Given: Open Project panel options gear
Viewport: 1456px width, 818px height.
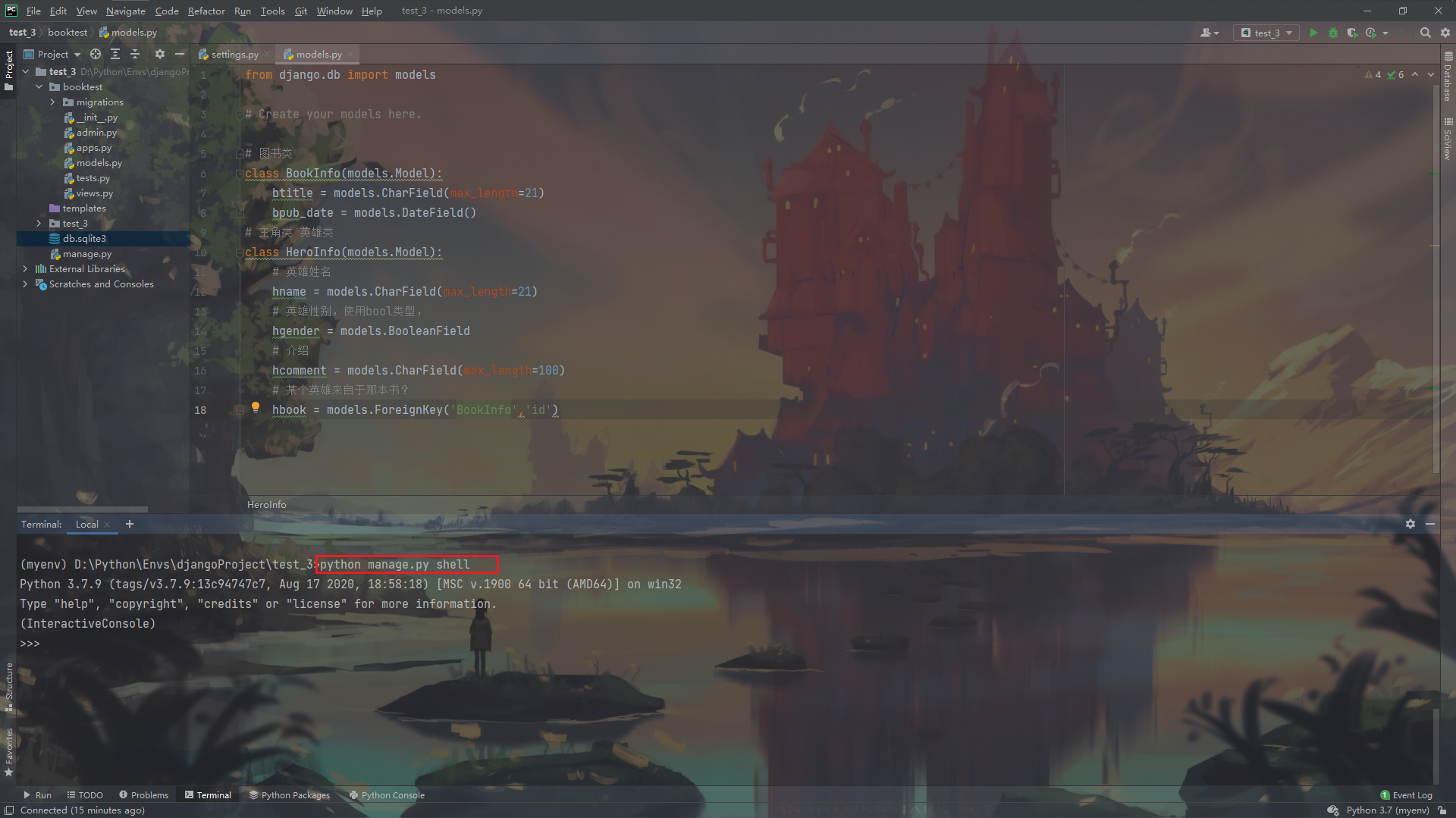Looking at the screenshot, I should 160,54.
